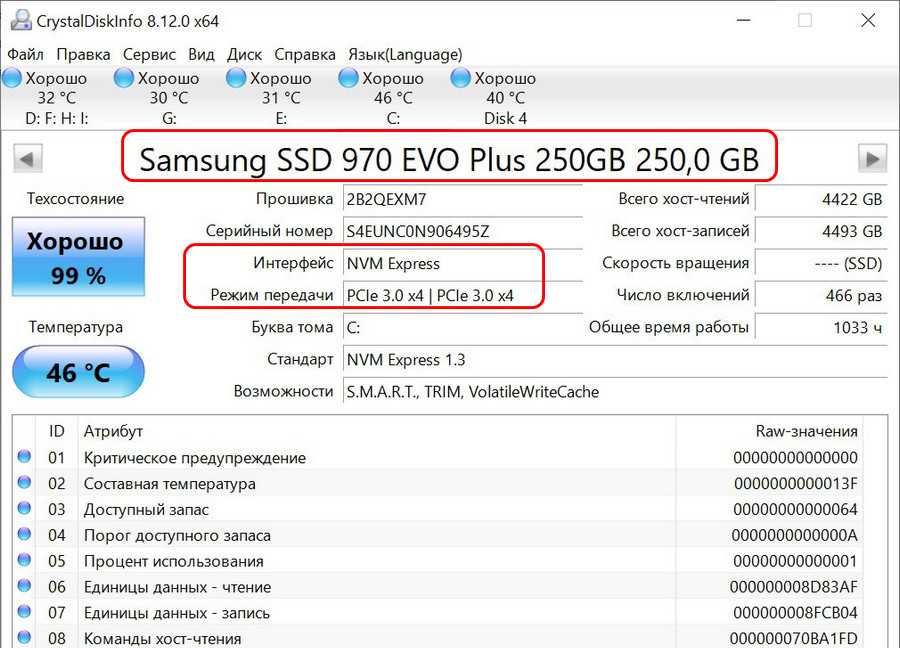The width and height of the screenshot is (900, 648).
Task: Click the Хорошо 99 % health status button
Action: click(78, 257)
